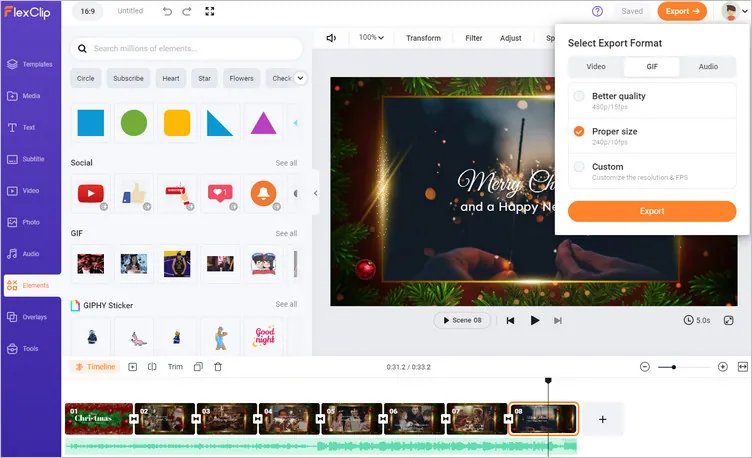Select the Heart tag chip
Screen dimensions: 752x458
(x=171, y=78)
